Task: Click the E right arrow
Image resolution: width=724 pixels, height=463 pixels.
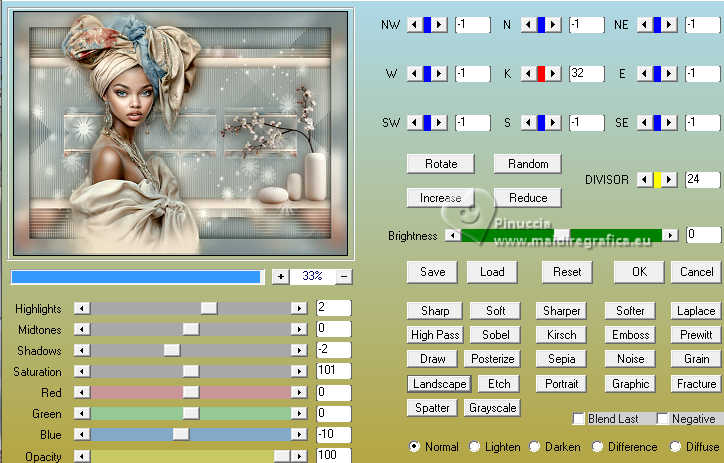Action: [x=670, y=73]
